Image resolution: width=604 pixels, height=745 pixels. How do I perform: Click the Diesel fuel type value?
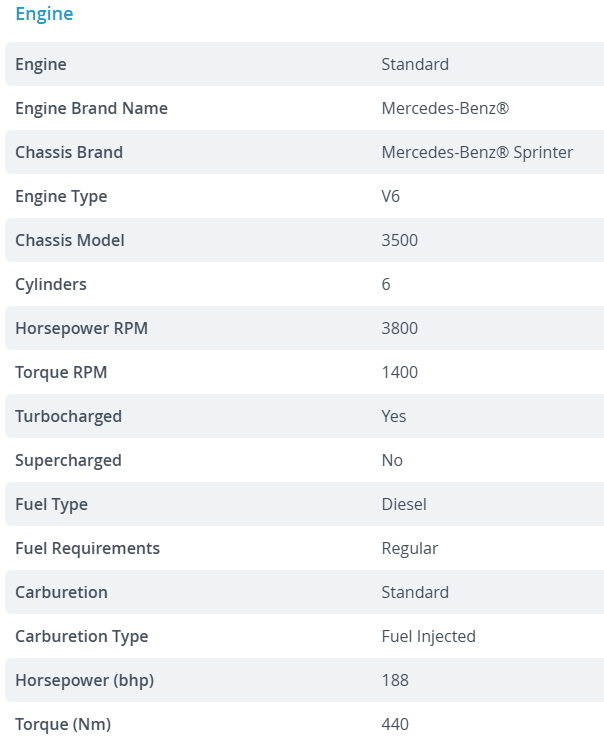click(x=404, y=504)
